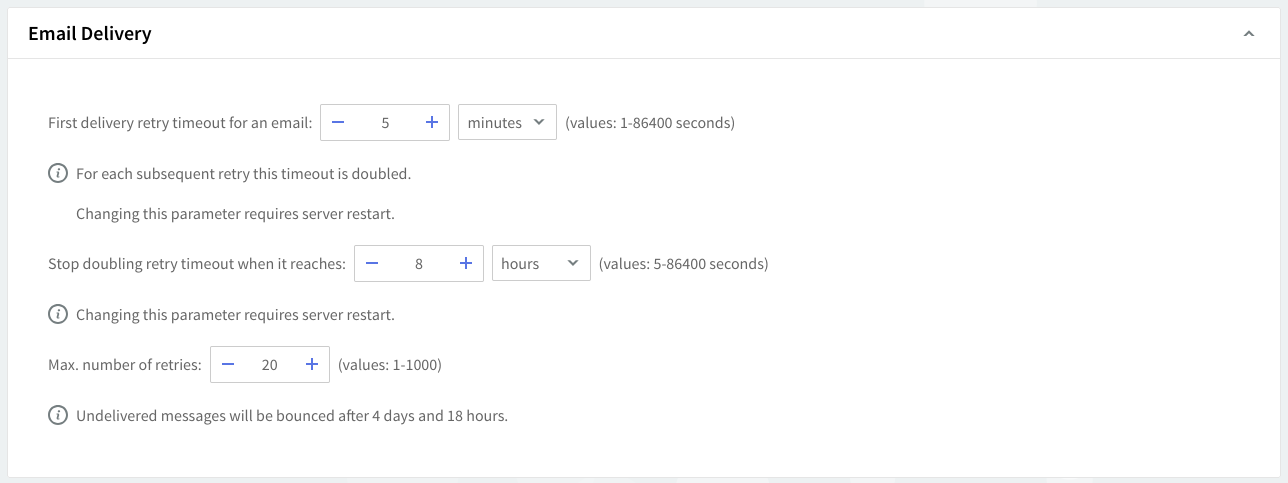Collapse the Email Delivery section chevron

tap(1248, 34)
